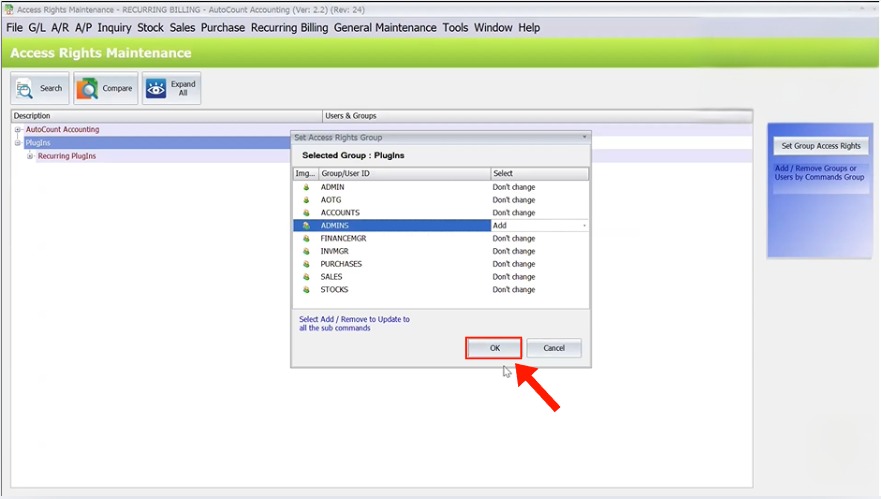Screen dimensions: 881x499
Task: Select the INVMGR group row
Action: [441, 251]
